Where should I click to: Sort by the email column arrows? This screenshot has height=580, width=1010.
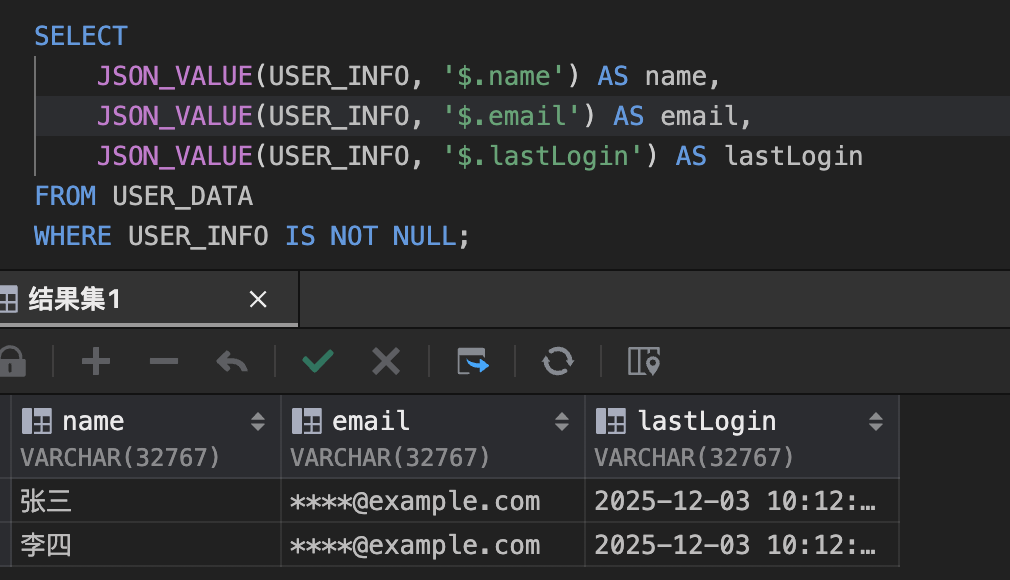pyautogui.click(x=562, y=422)
